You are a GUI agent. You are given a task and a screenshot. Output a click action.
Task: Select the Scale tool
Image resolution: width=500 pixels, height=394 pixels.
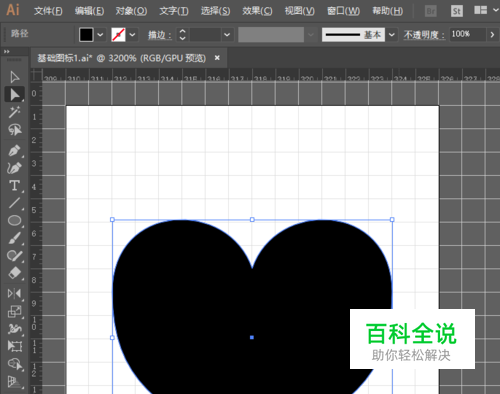click(x=14, y=312)
